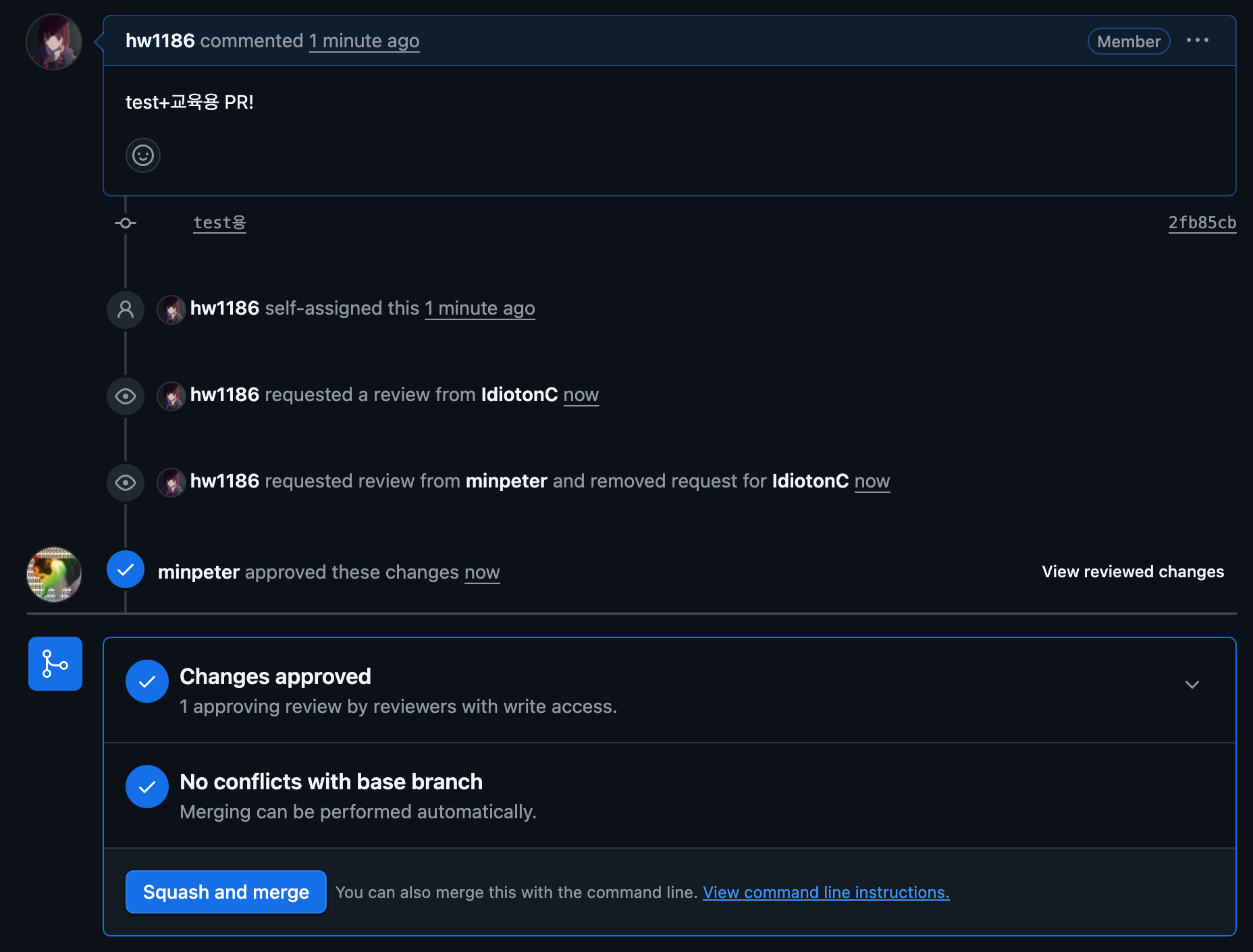Click the commit icon next to test용
1253x952 pixels.
pos(126,223)
